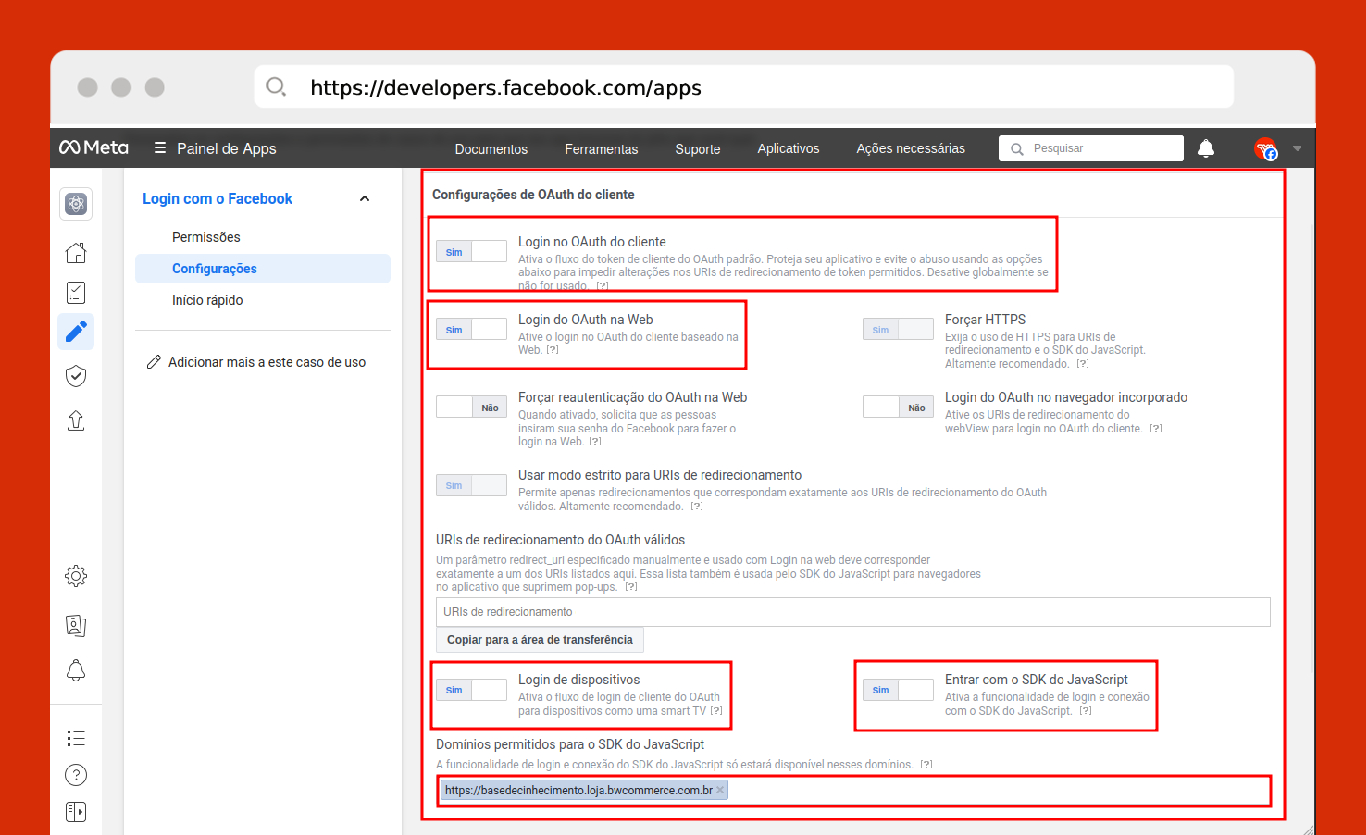
Task: Open the account dropdown arrow beside the avatar
Action: click(1297, 149)
